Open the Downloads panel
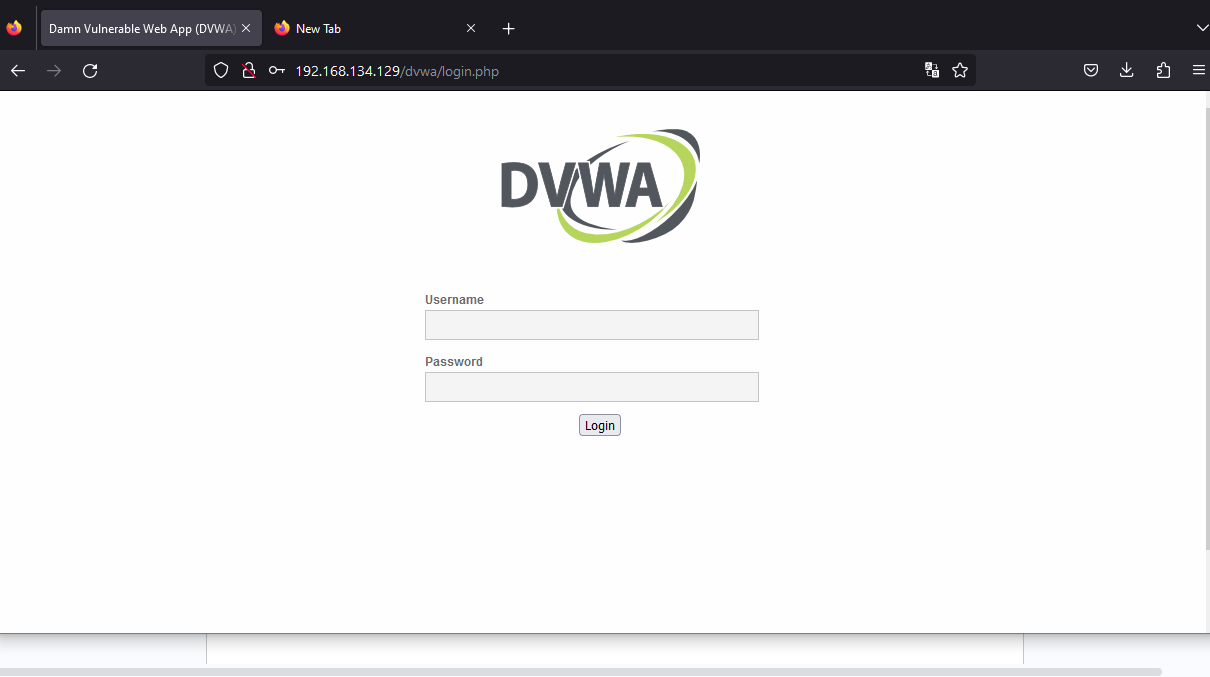 (x=1127, y=70)
